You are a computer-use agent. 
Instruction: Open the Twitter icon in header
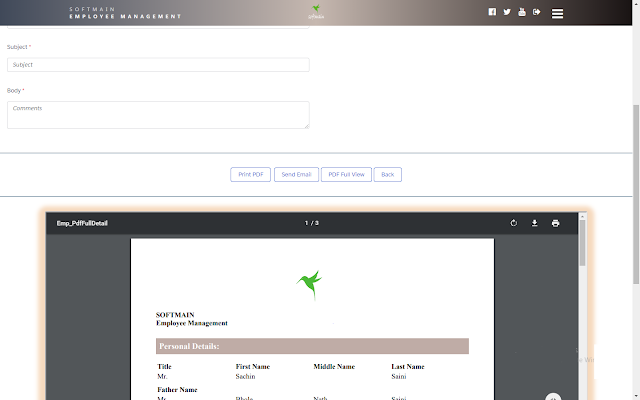(507, 12)
